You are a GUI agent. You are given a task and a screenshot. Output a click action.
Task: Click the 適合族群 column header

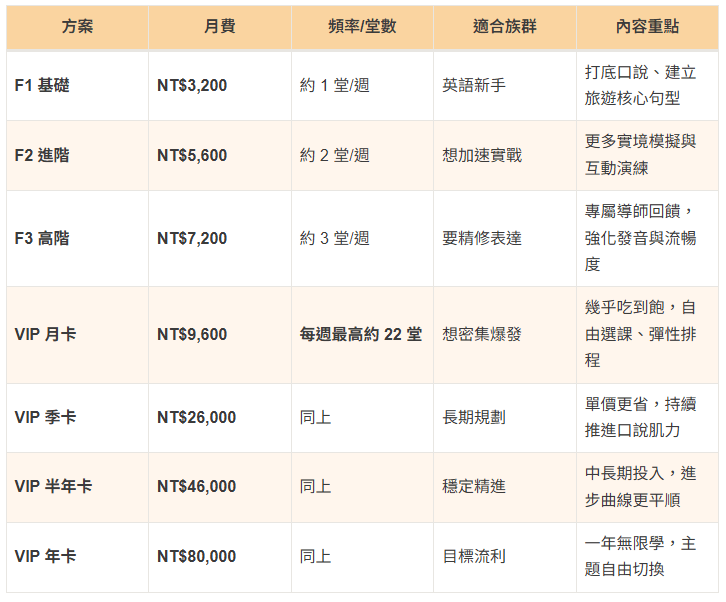(x=504, y=27)
